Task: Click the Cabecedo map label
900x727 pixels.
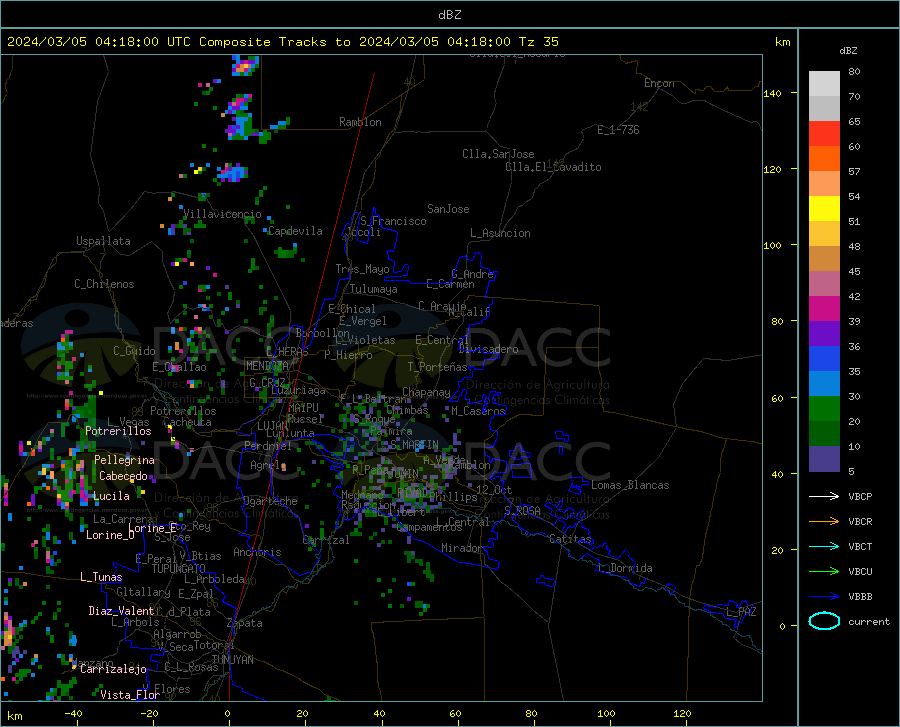Action: [x=123, y=476]
